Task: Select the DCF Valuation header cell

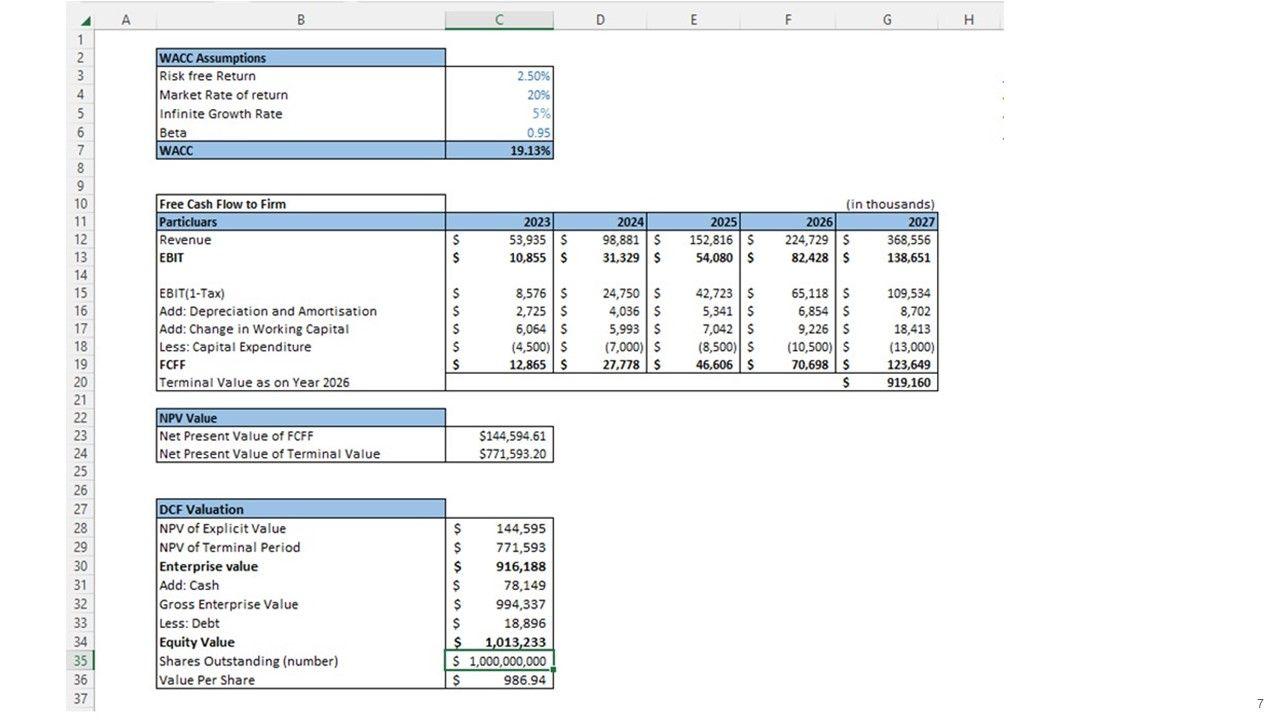Action: tap(300, 509)
